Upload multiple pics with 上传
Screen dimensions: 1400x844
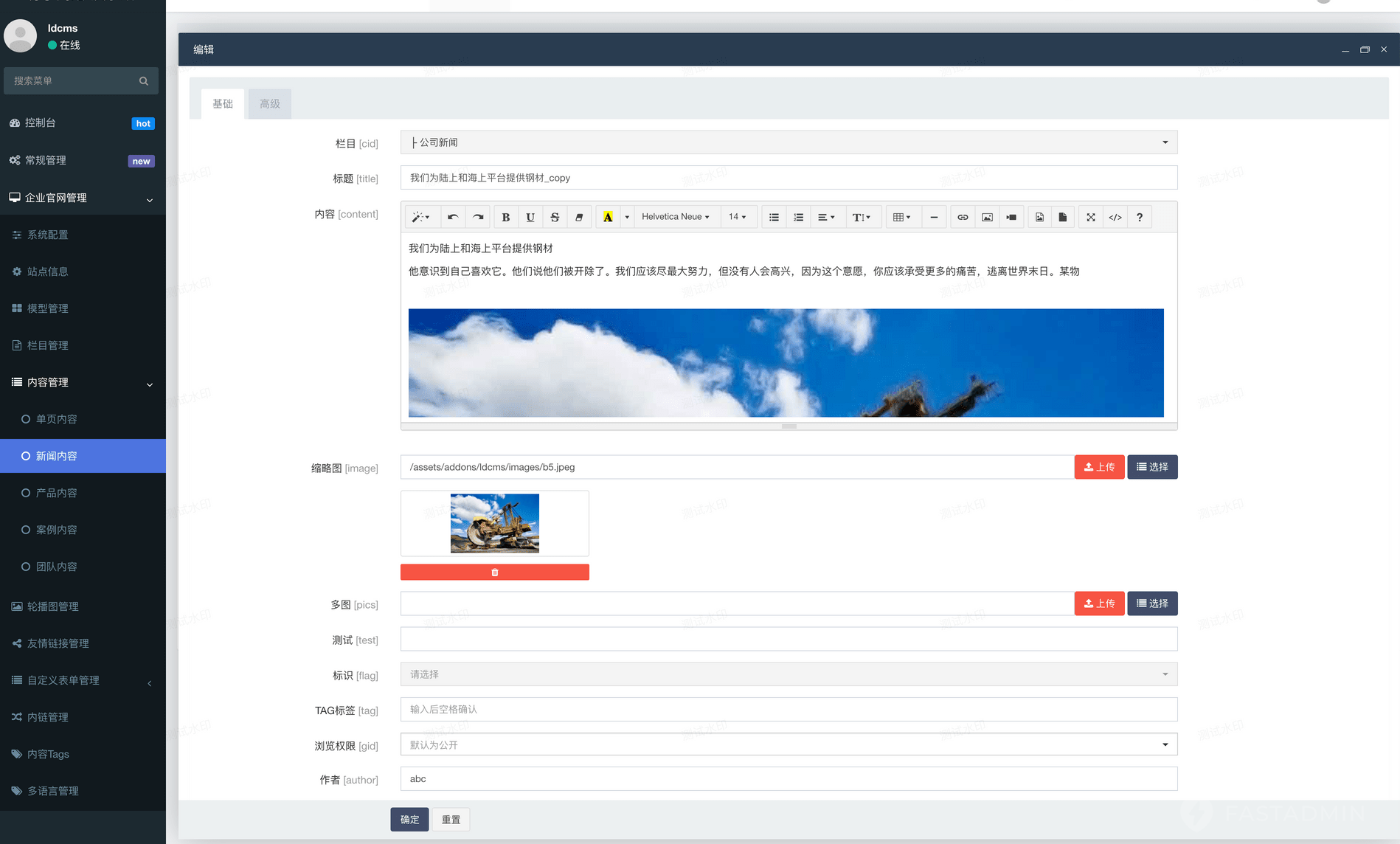point(1099,603)
